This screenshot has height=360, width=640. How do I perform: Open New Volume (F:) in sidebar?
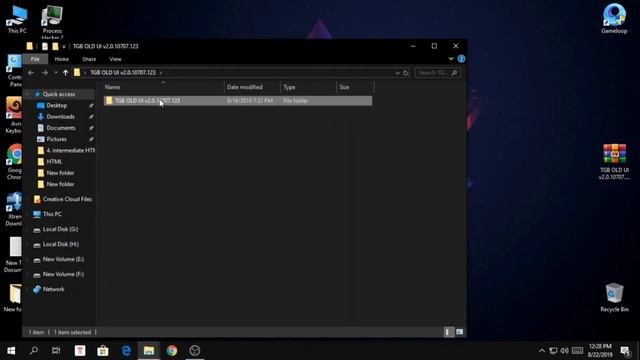click(x=63, y=274)
